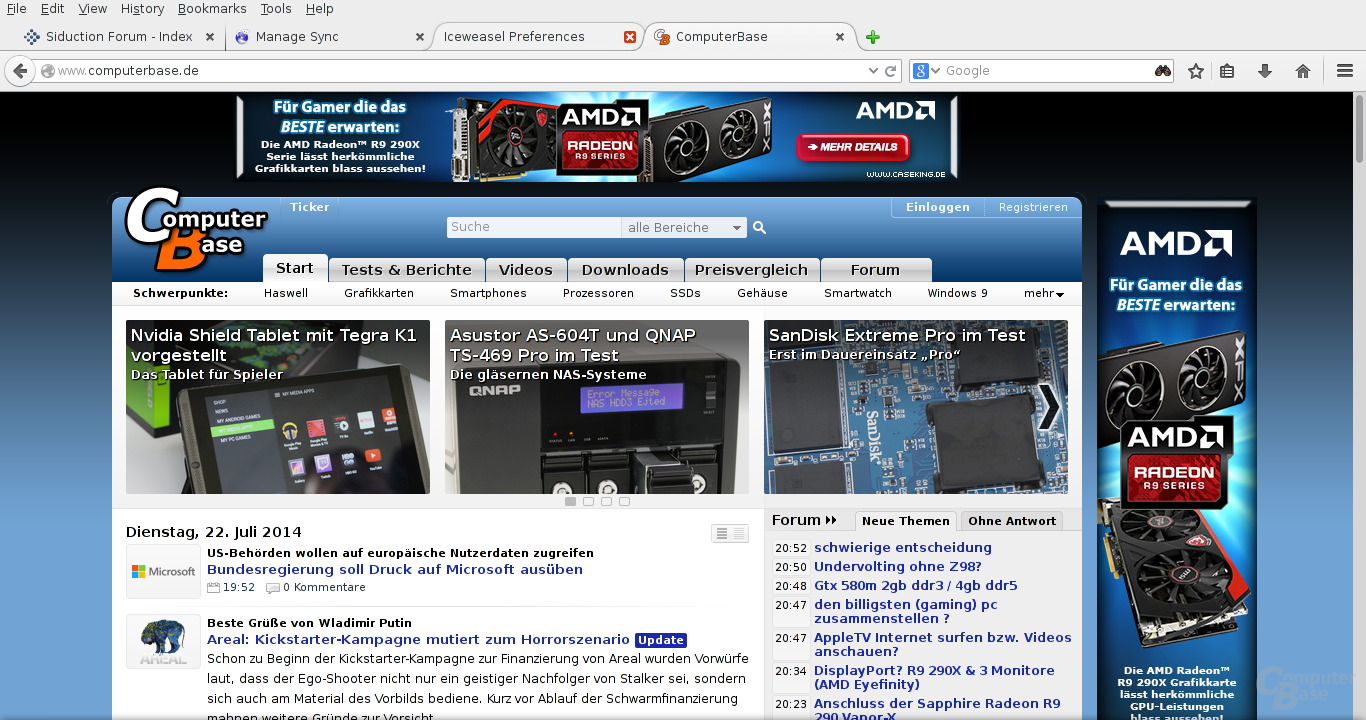Open the Tools menu
1366x720 pixels.
(x=276, y=9)
